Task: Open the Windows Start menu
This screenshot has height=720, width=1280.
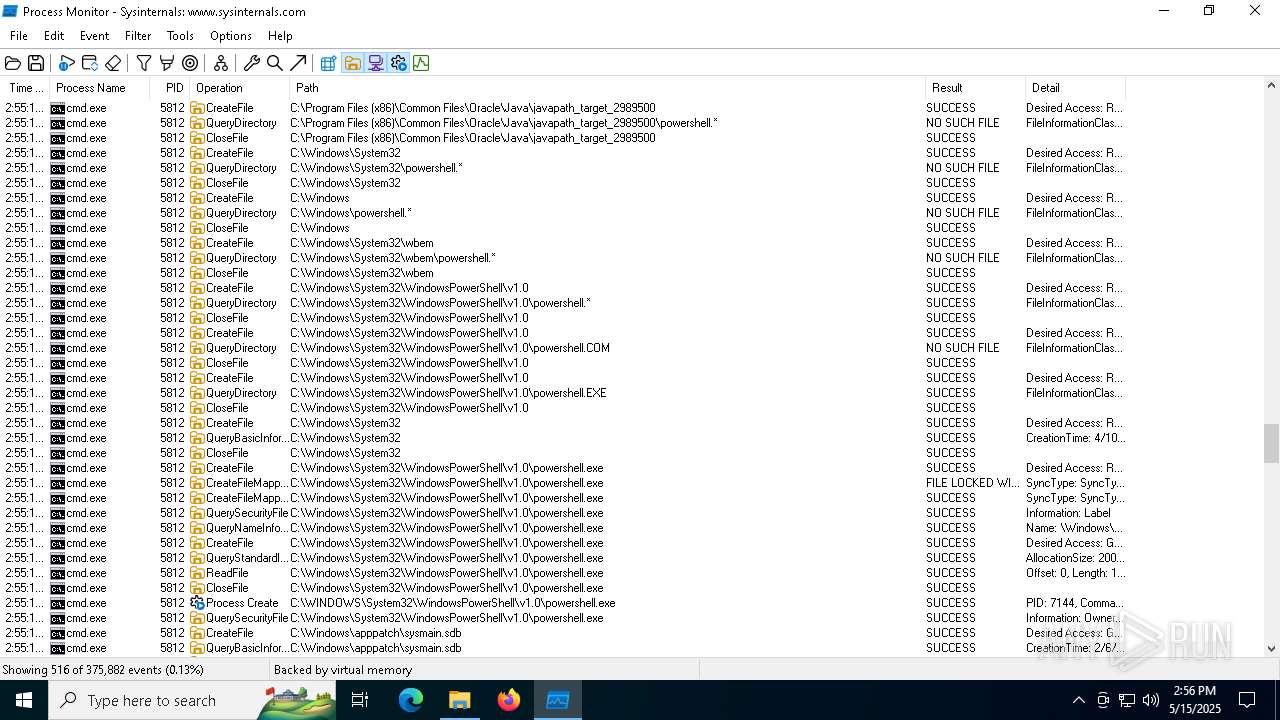Action: pos(24,700)
